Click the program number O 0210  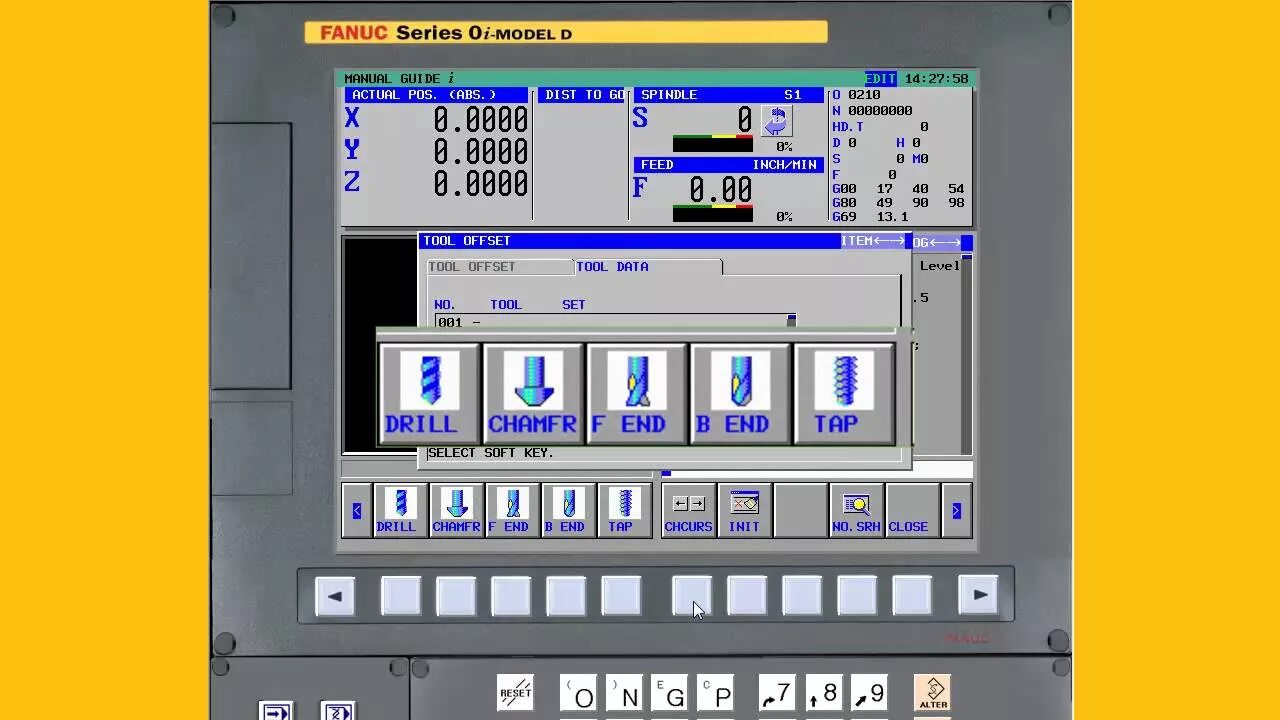[x=856, y=95]
